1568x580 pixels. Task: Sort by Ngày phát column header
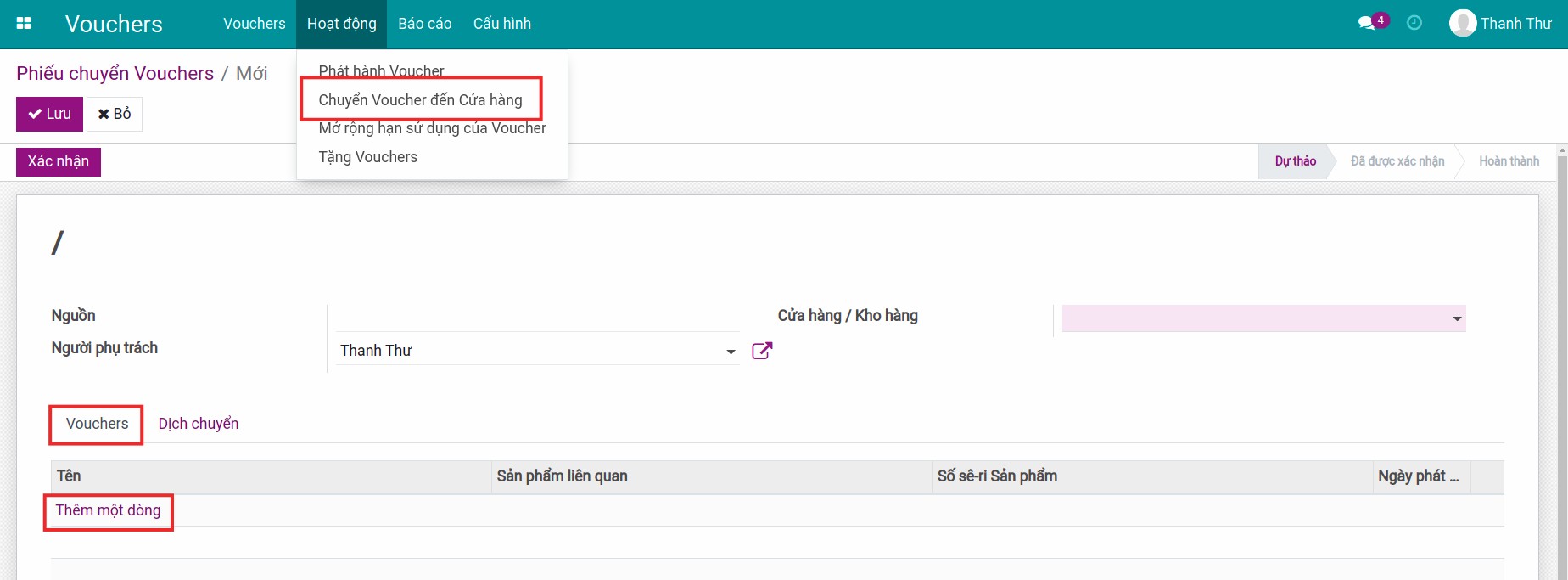1422,476
